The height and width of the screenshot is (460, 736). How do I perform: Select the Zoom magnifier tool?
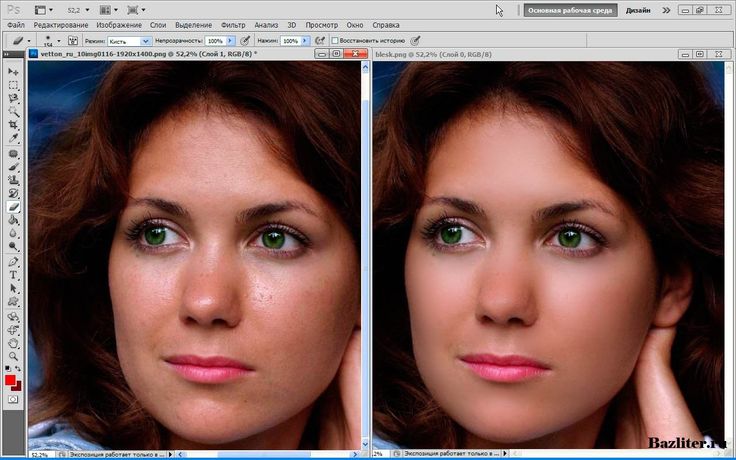coord(14,355)
